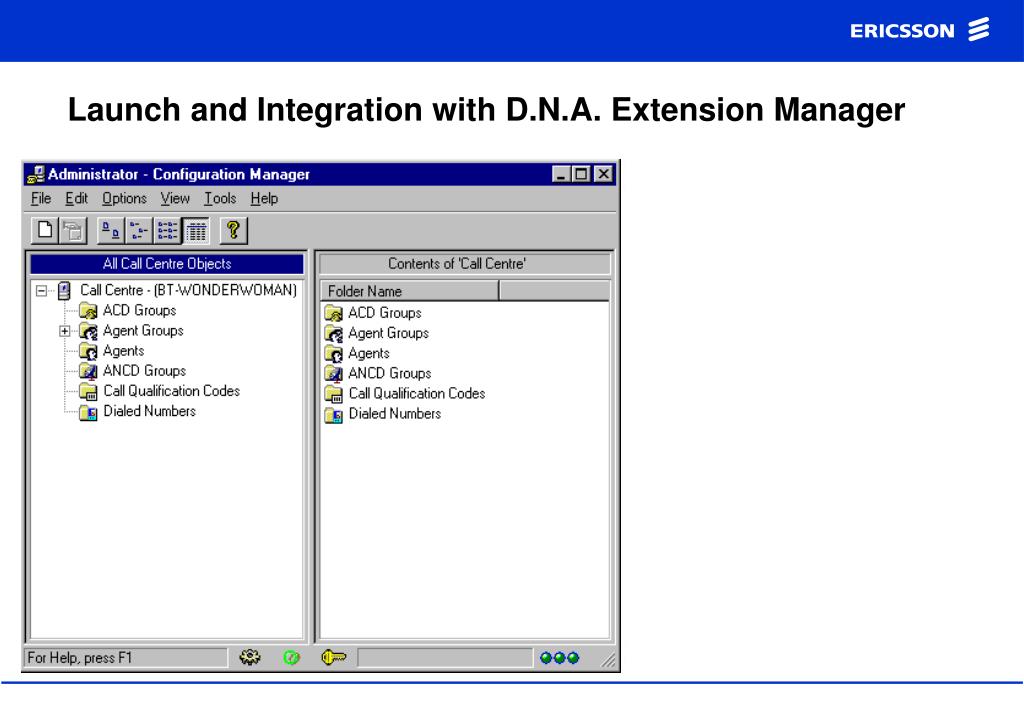Click the Folder Name column header
Viewport: 1024px width, 724px height.
[x=409, y=291]
